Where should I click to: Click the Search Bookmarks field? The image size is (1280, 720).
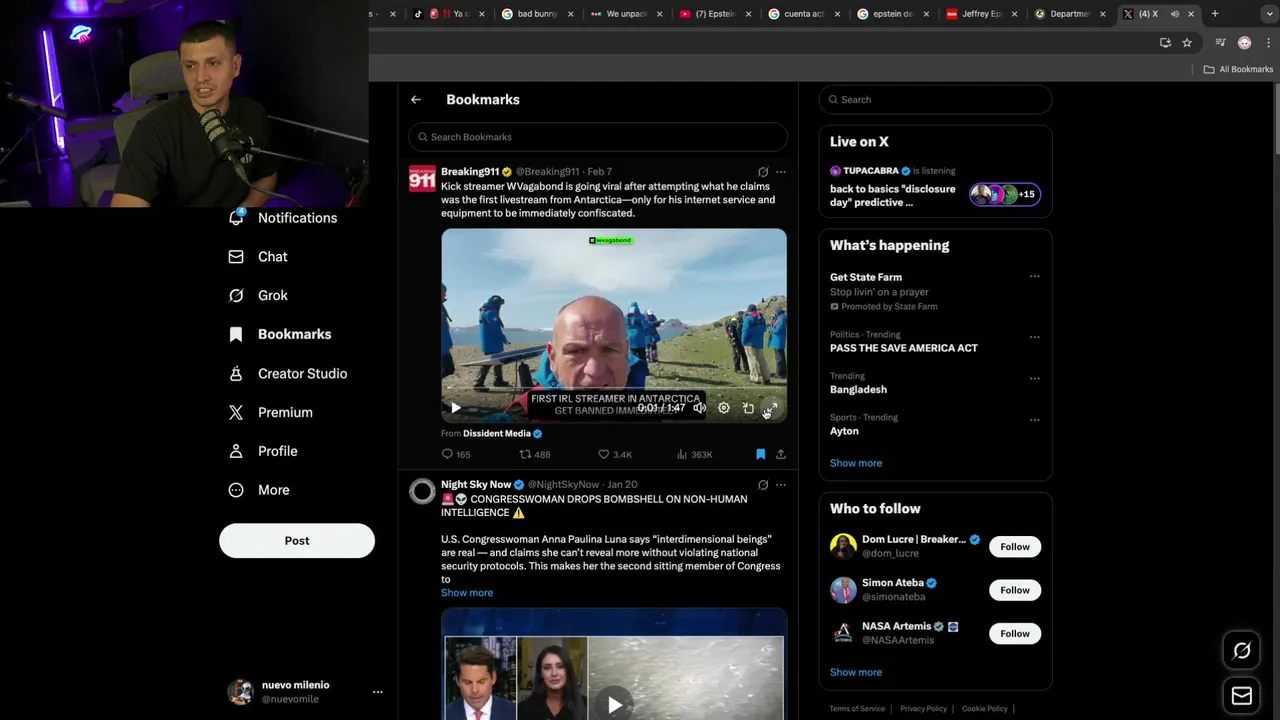598,137
